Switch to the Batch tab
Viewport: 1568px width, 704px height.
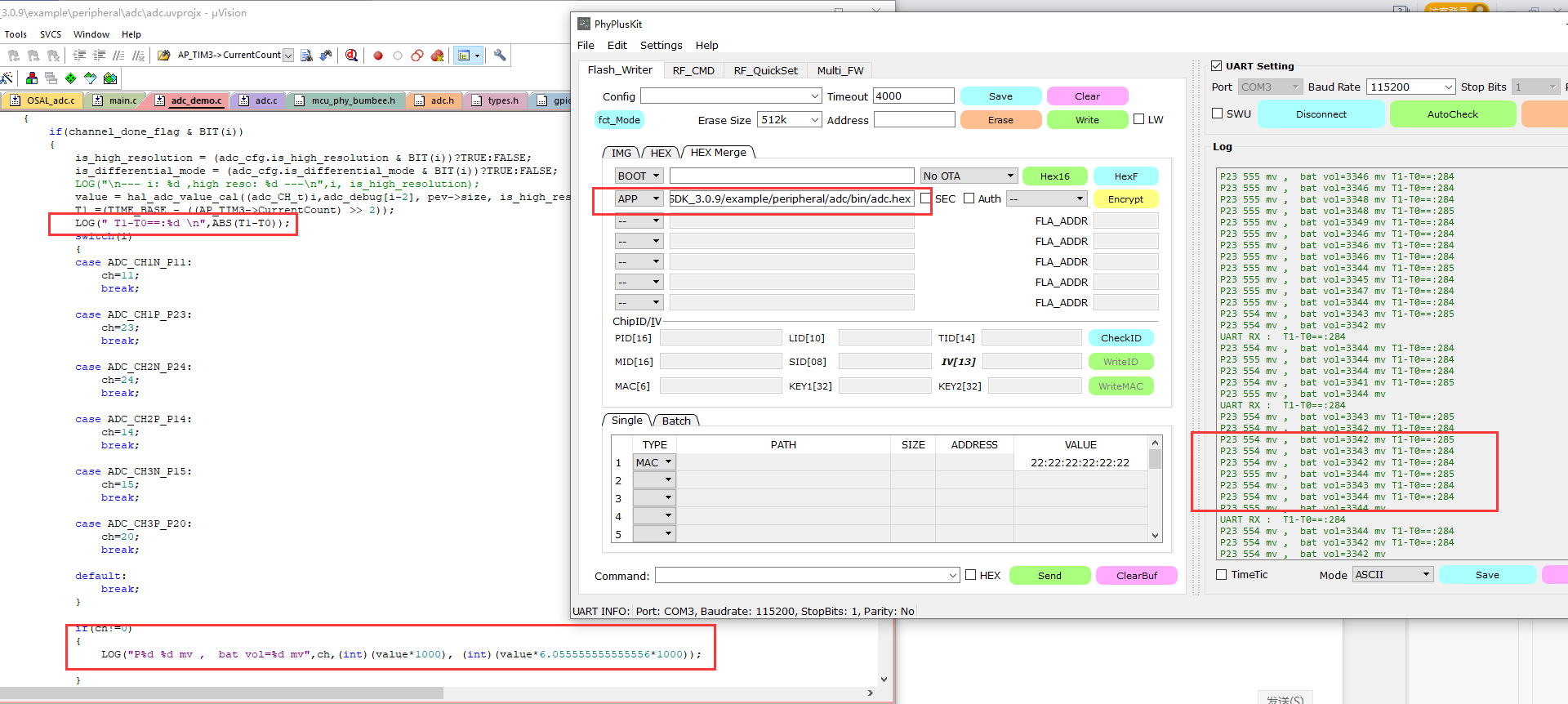(x=676, y=421)
